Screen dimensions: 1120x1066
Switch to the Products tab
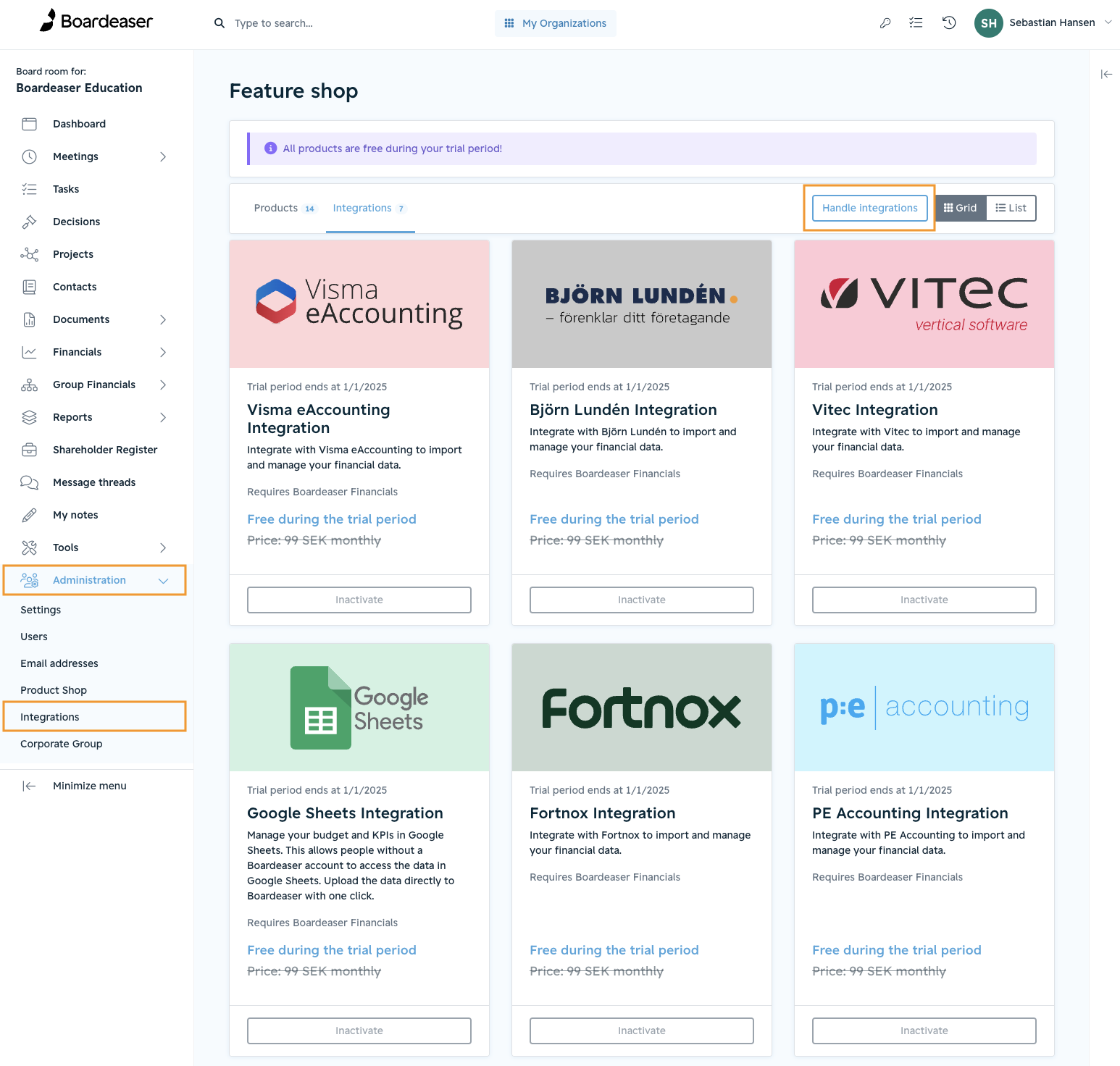coord(284,208)
